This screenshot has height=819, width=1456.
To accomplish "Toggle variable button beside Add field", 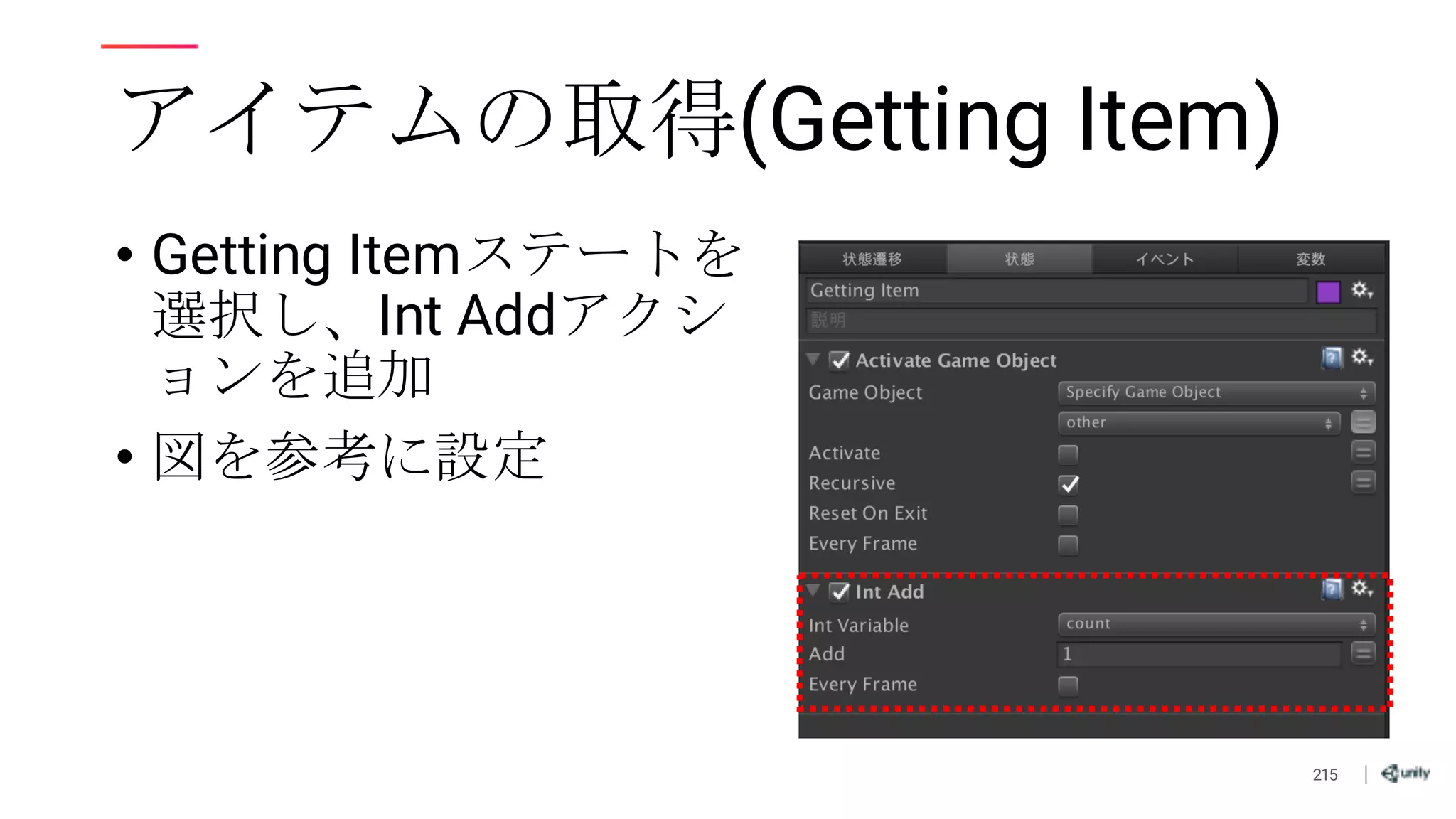I will coord(1363,653).
